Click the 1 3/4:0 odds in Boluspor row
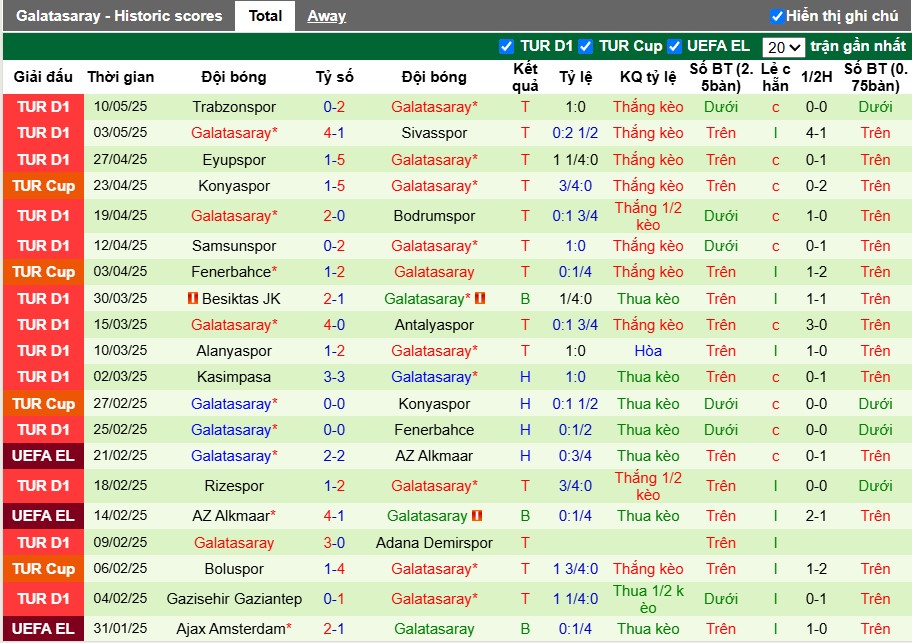 point(575,569)
